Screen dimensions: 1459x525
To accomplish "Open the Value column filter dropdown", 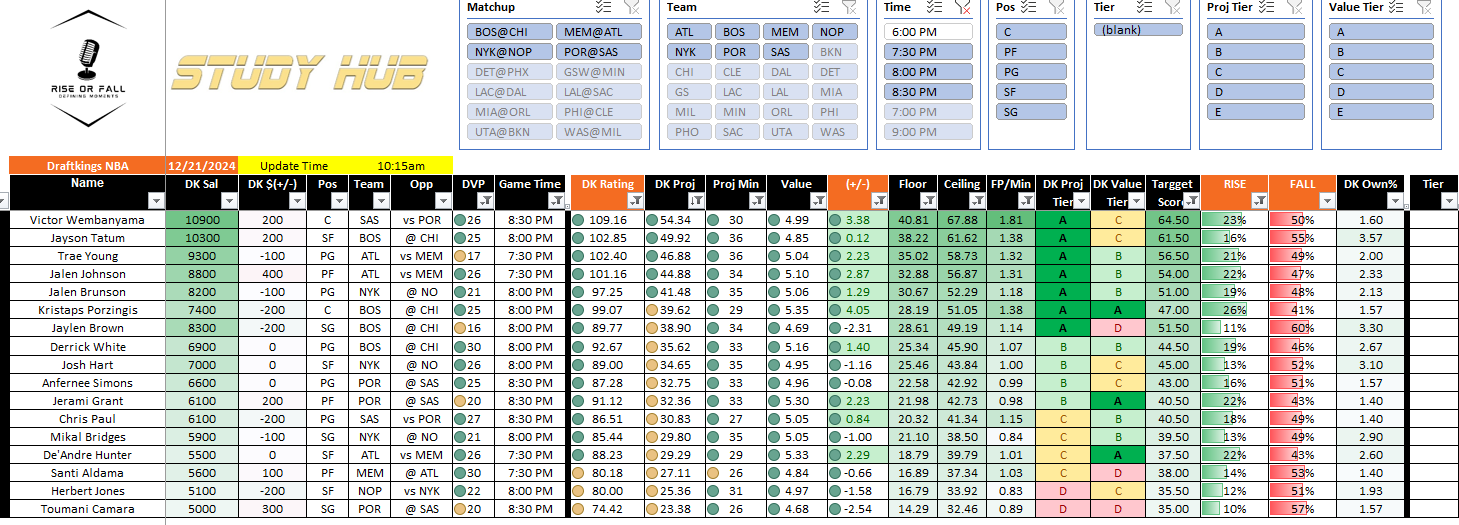I will tap(818, 201).
